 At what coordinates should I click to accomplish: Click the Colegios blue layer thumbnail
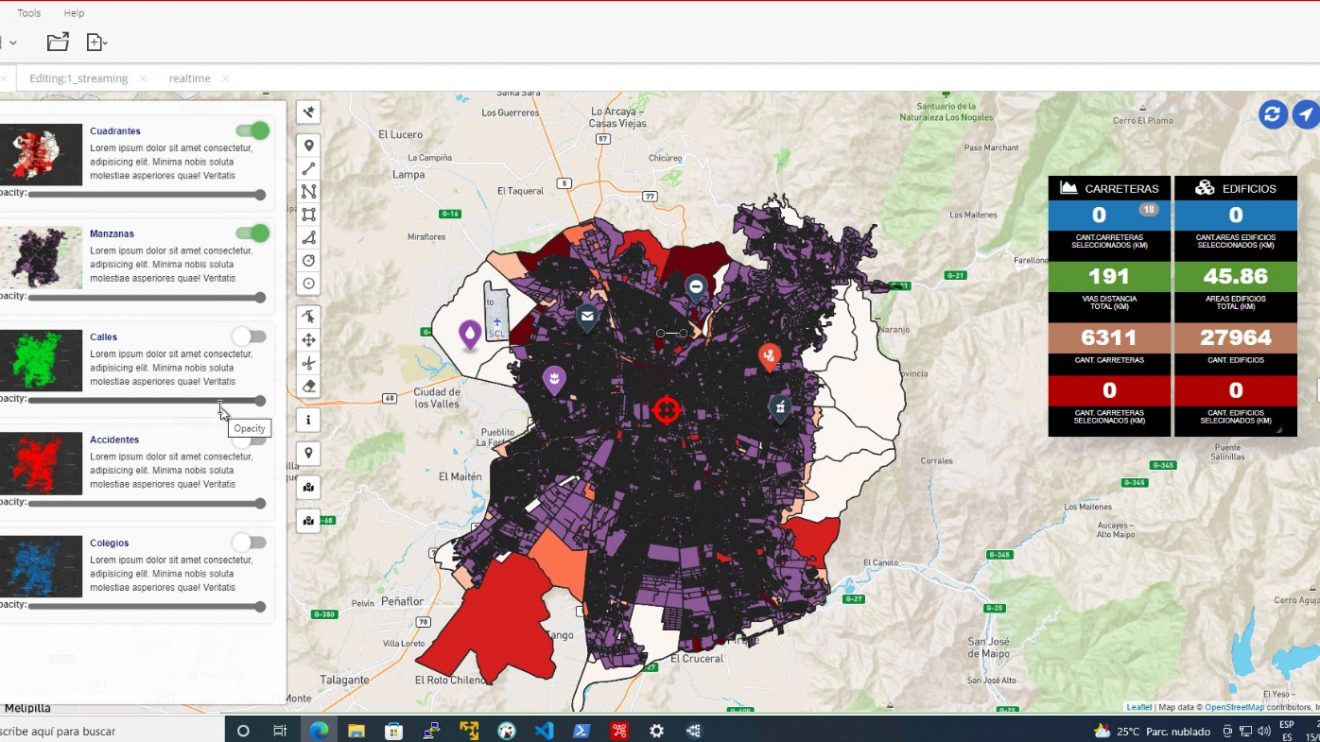coord(41,567)
